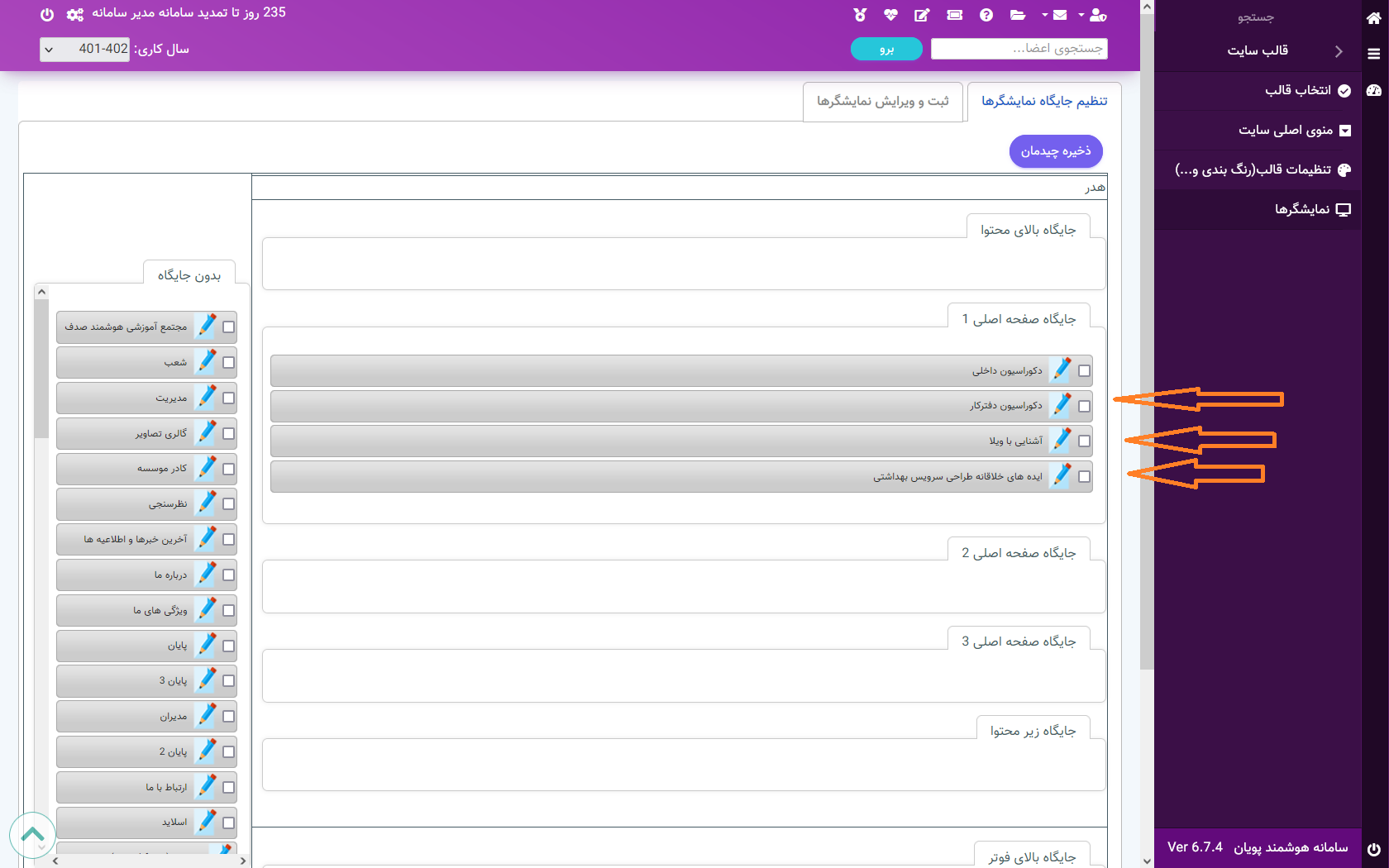Image resolution: width=1389 pixels, height=868 pixels.
Task: Click pencil icon of اسلاید item
Action: (206, 823)
